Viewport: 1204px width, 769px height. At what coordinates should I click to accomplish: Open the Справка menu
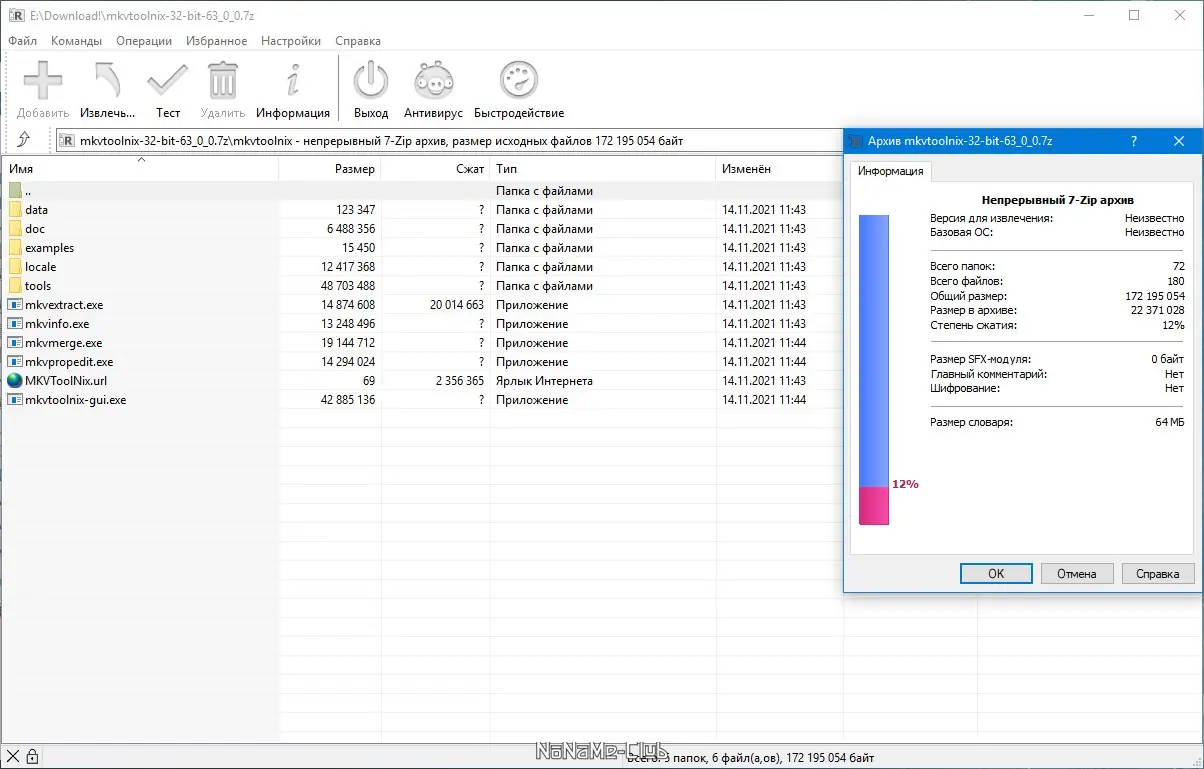(x=358, y=41)
